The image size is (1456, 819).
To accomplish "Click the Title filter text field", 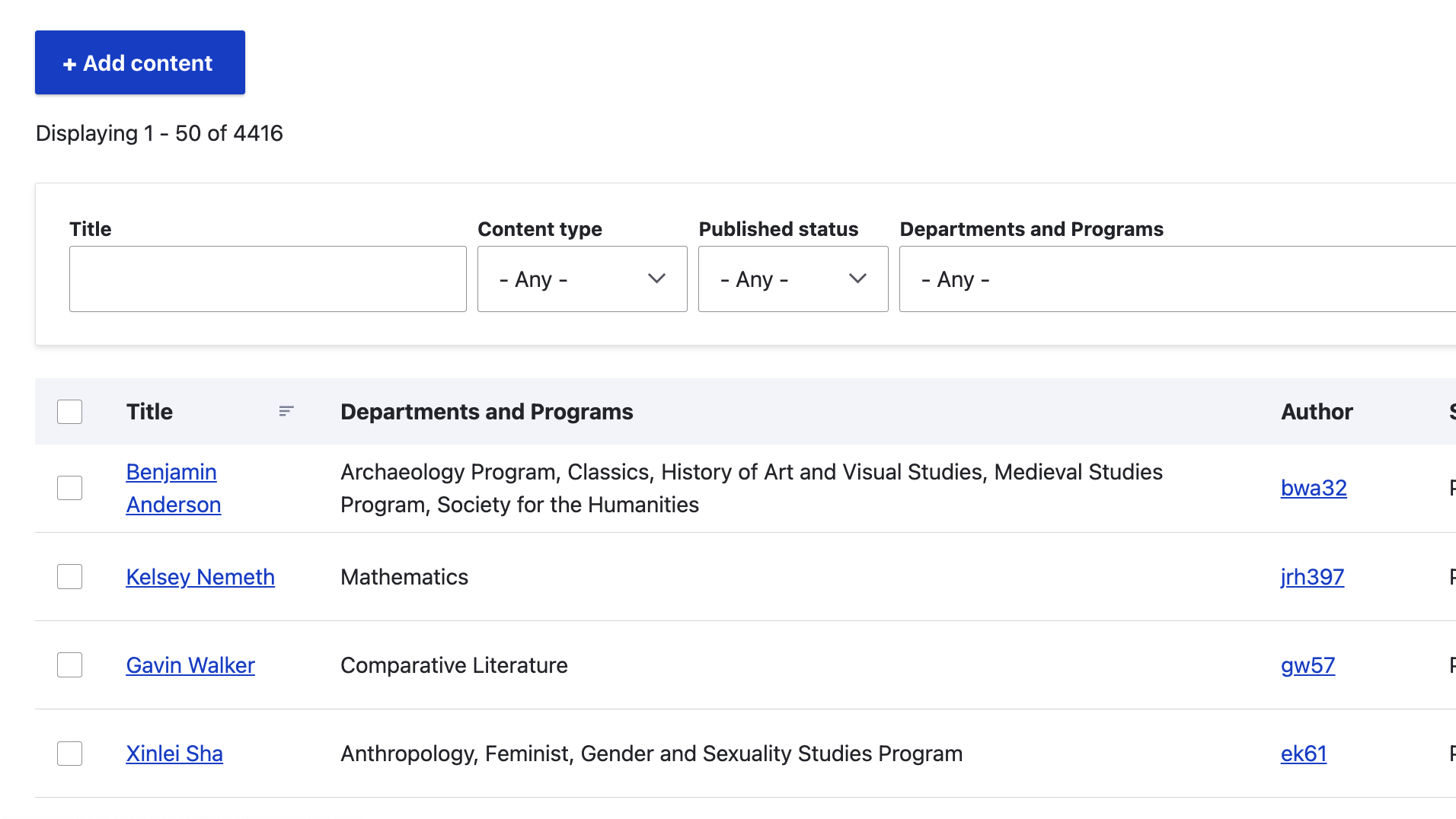I will pos(267,279).
